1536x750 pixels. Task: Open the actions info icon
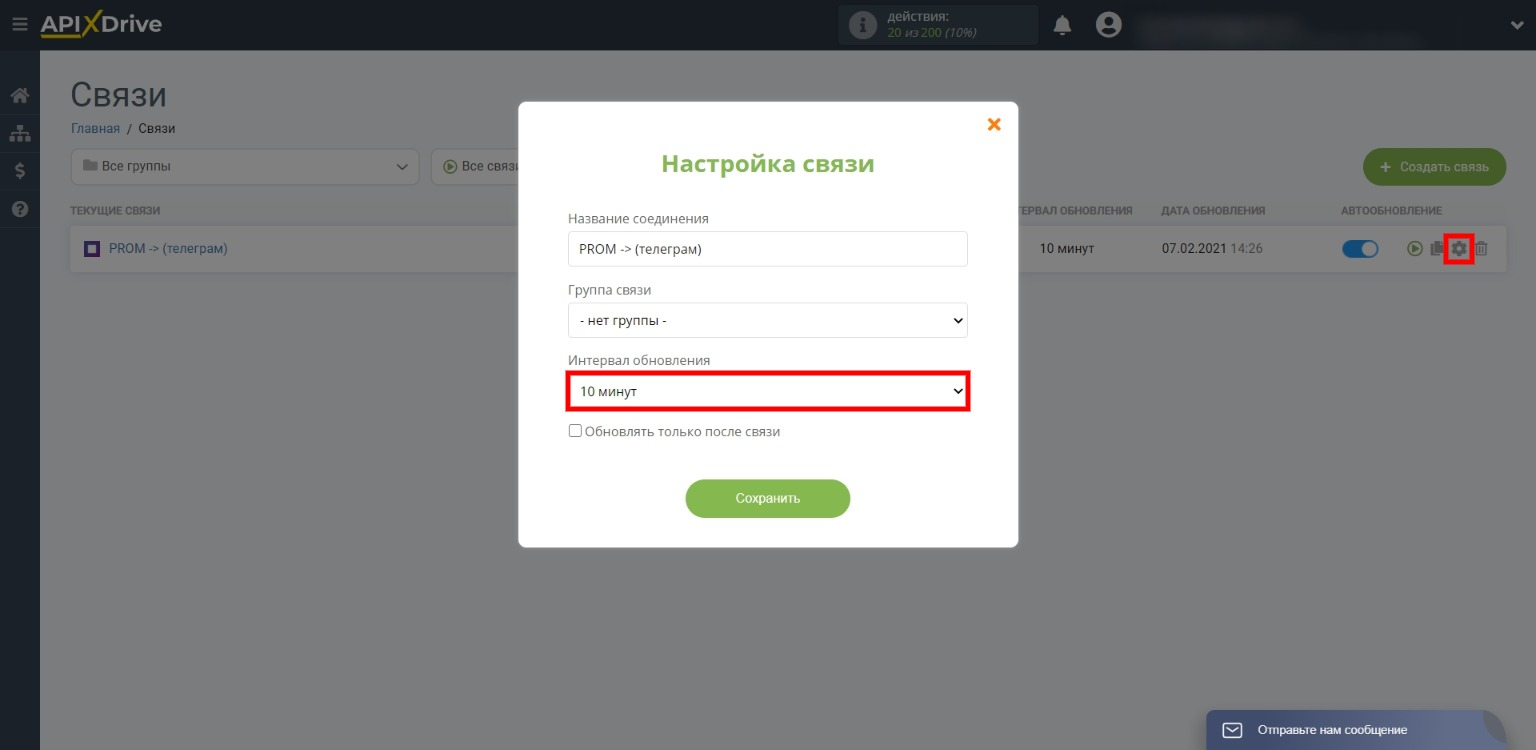coord(862,26)
